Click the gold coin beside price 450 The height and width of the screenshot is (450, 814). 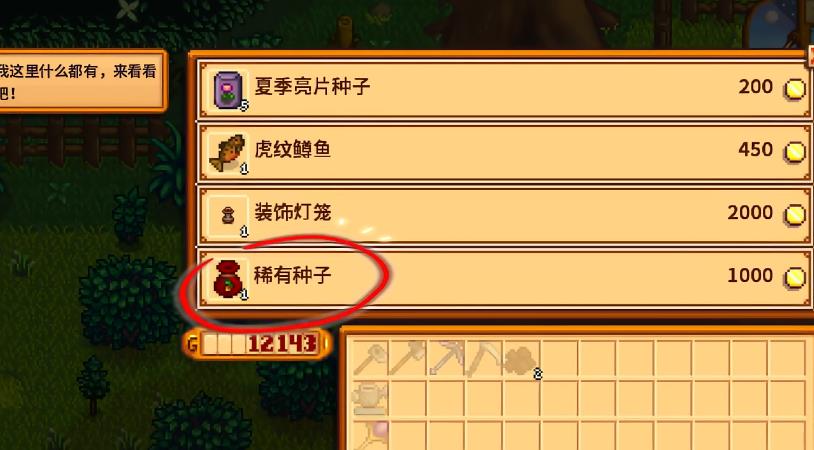point(794,152)
